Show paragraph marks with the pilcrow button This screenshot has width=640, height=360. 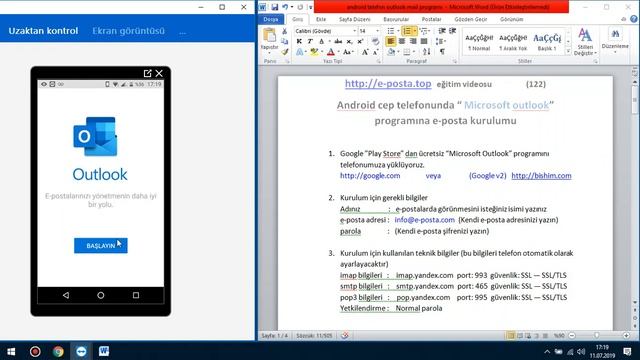pyautogui.click(x=442, y=52)
